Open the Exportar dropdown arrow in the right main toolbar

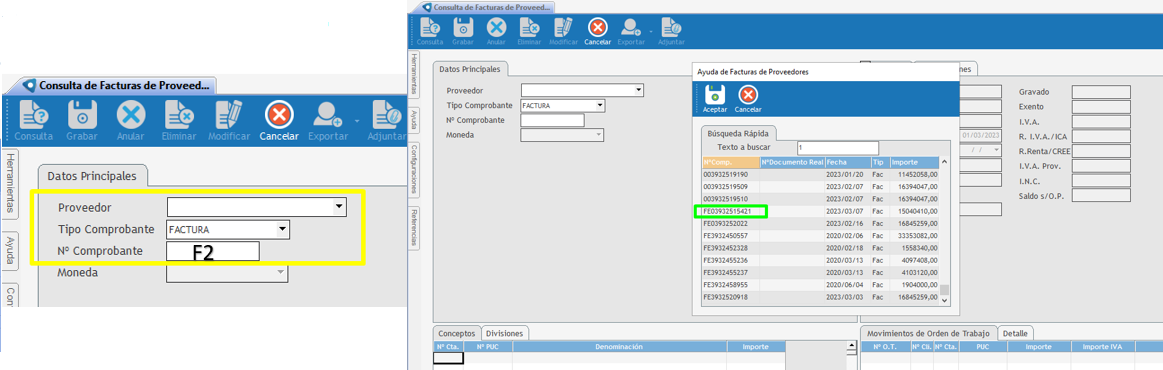pos(651,32)
